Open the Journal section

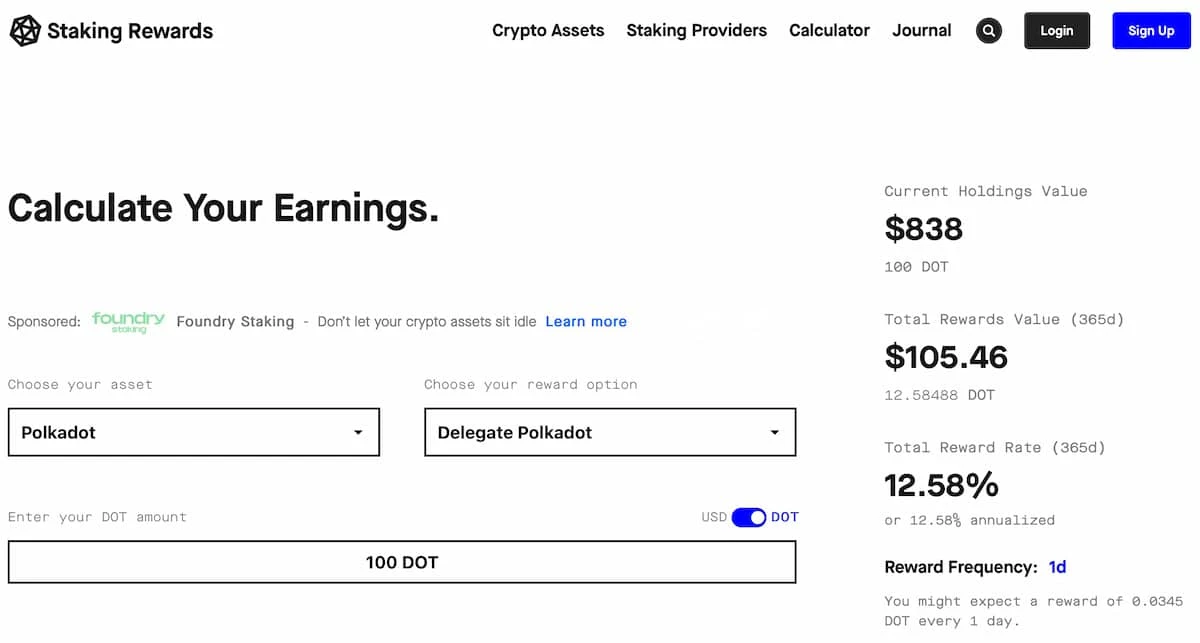(922, 31)
